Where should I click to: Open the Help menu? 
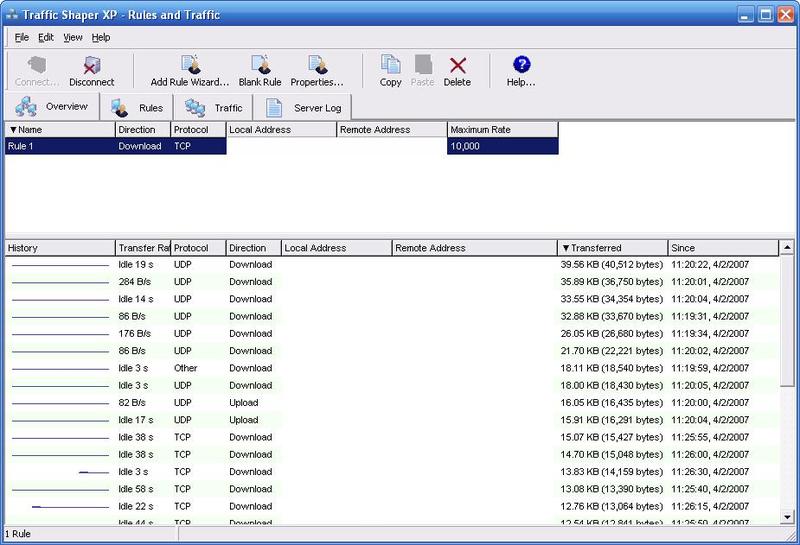[x=101, y=37]
